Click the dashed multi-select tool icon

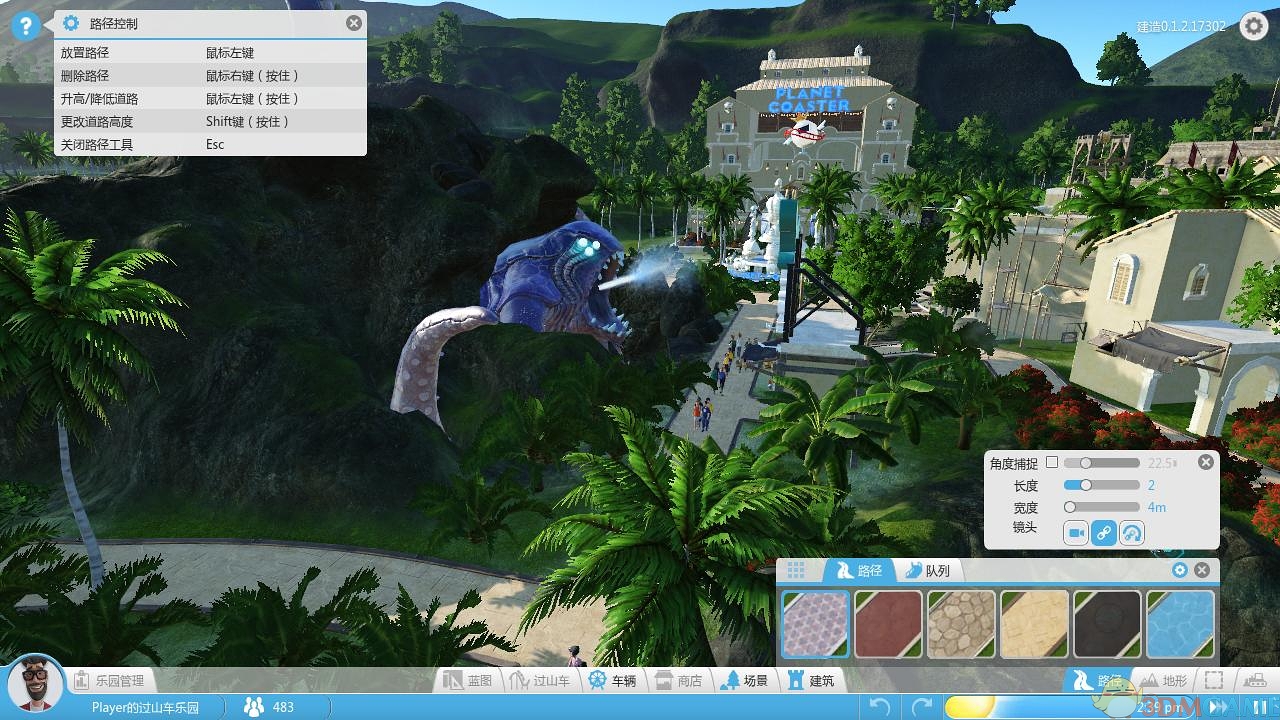1213,681
